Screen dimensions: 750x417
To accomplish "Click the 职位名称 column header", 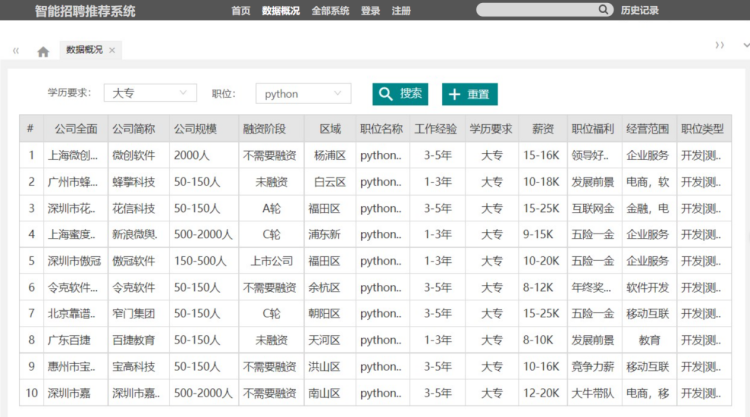I will click(x=381, y=129).
